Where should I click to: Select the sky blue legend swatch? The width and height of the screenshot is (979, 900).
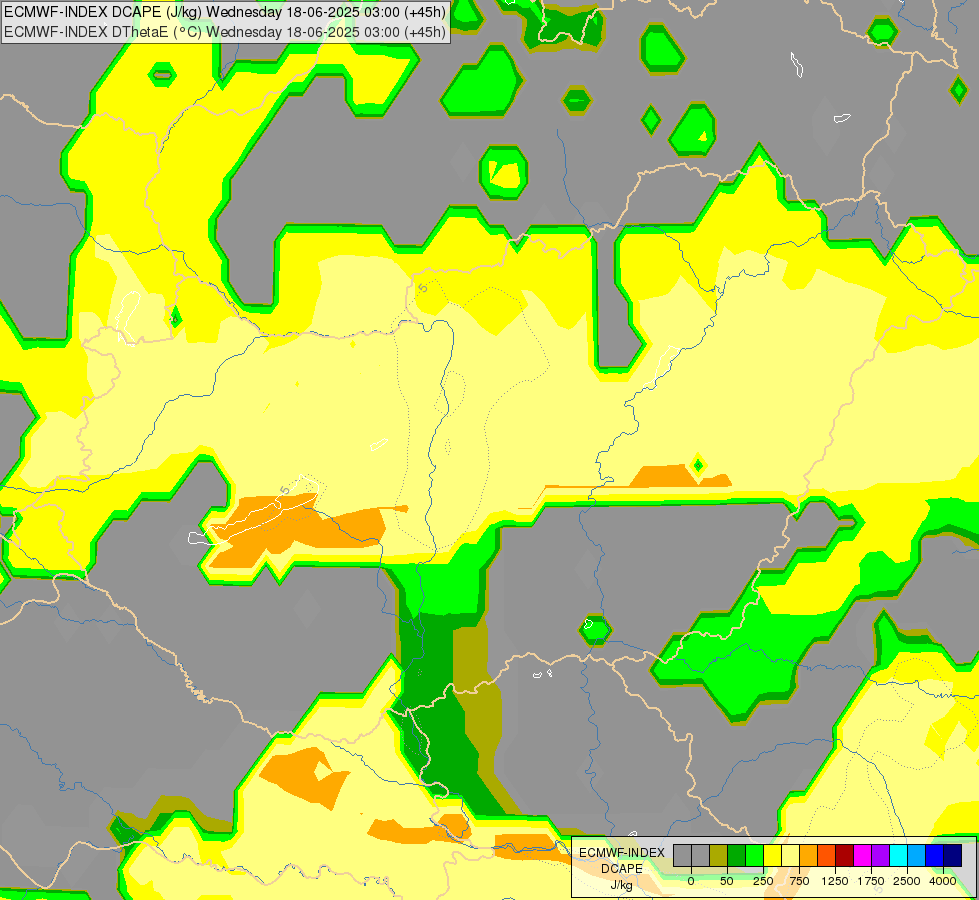pos(917,855)
